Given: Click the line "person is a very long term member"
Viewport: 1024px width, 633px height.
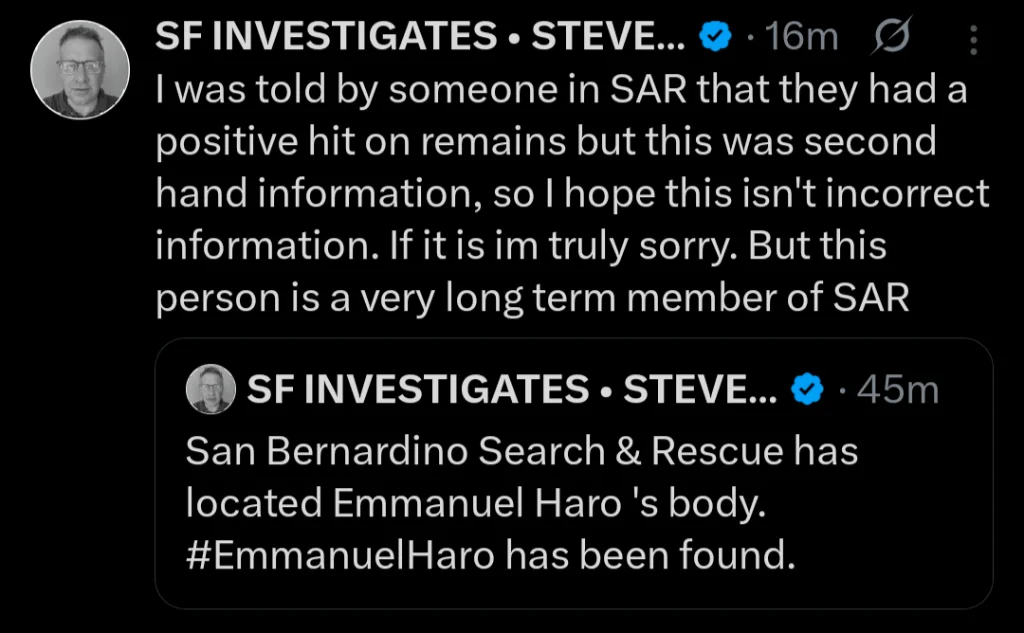Looking at the screenshot, I should point(532,298).
